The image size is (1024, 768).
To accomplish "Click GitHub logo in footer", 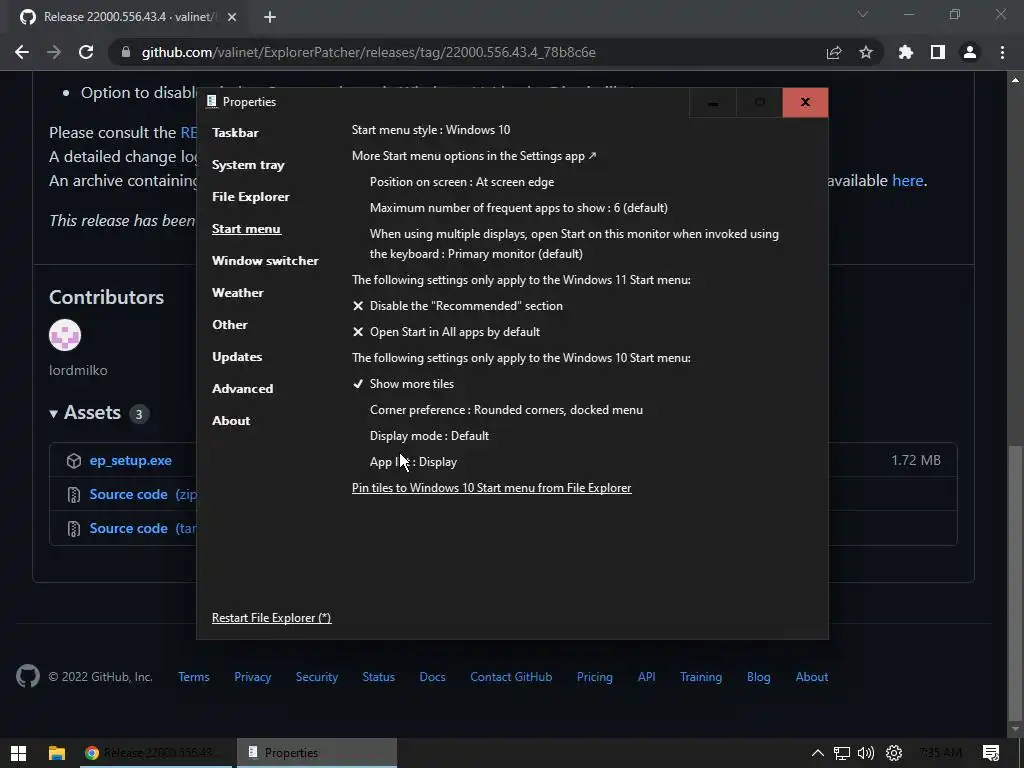I will coord(27,677).
